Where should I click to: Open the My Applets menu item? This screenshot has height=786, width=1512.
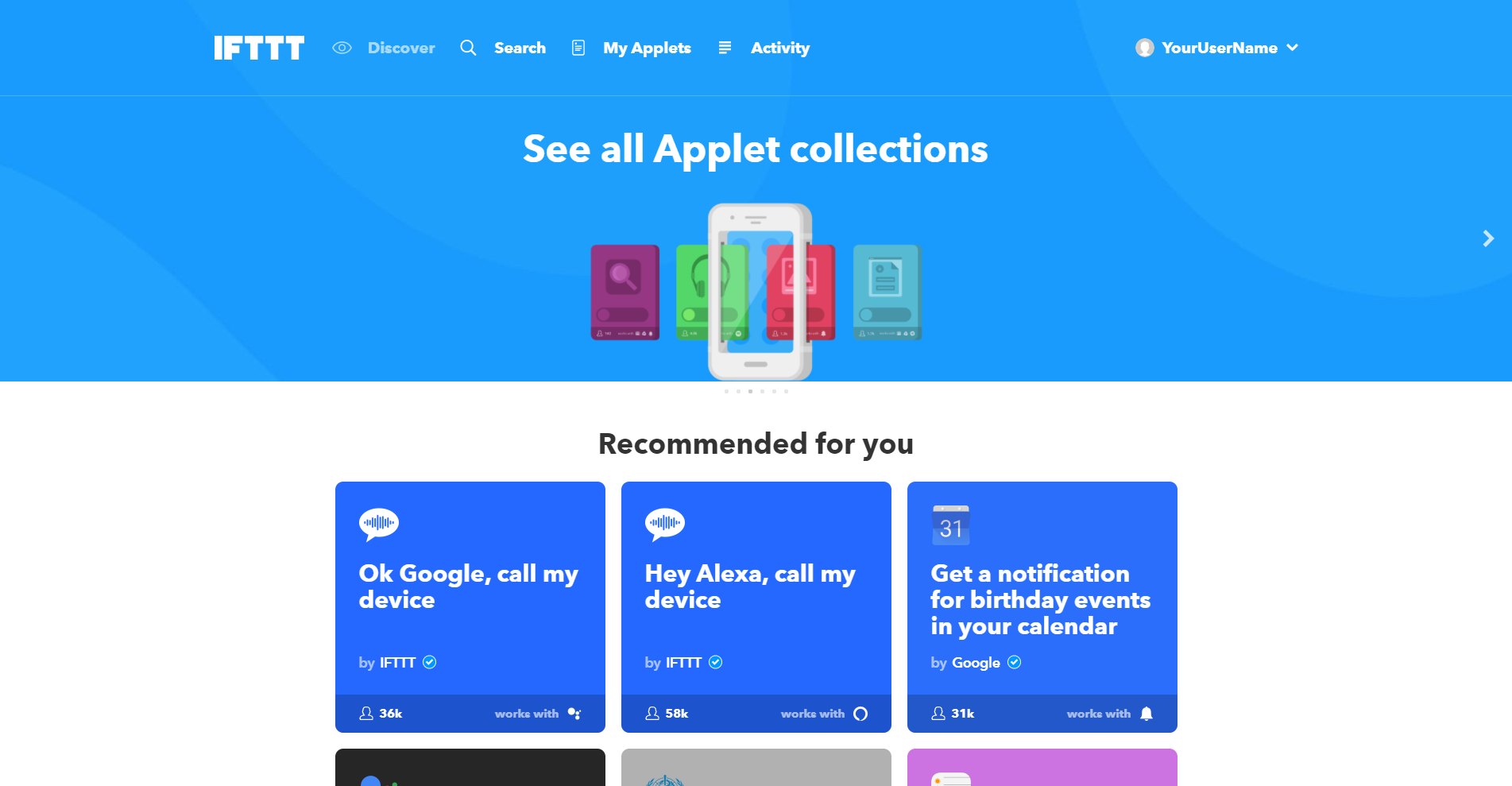pos(647,48)
